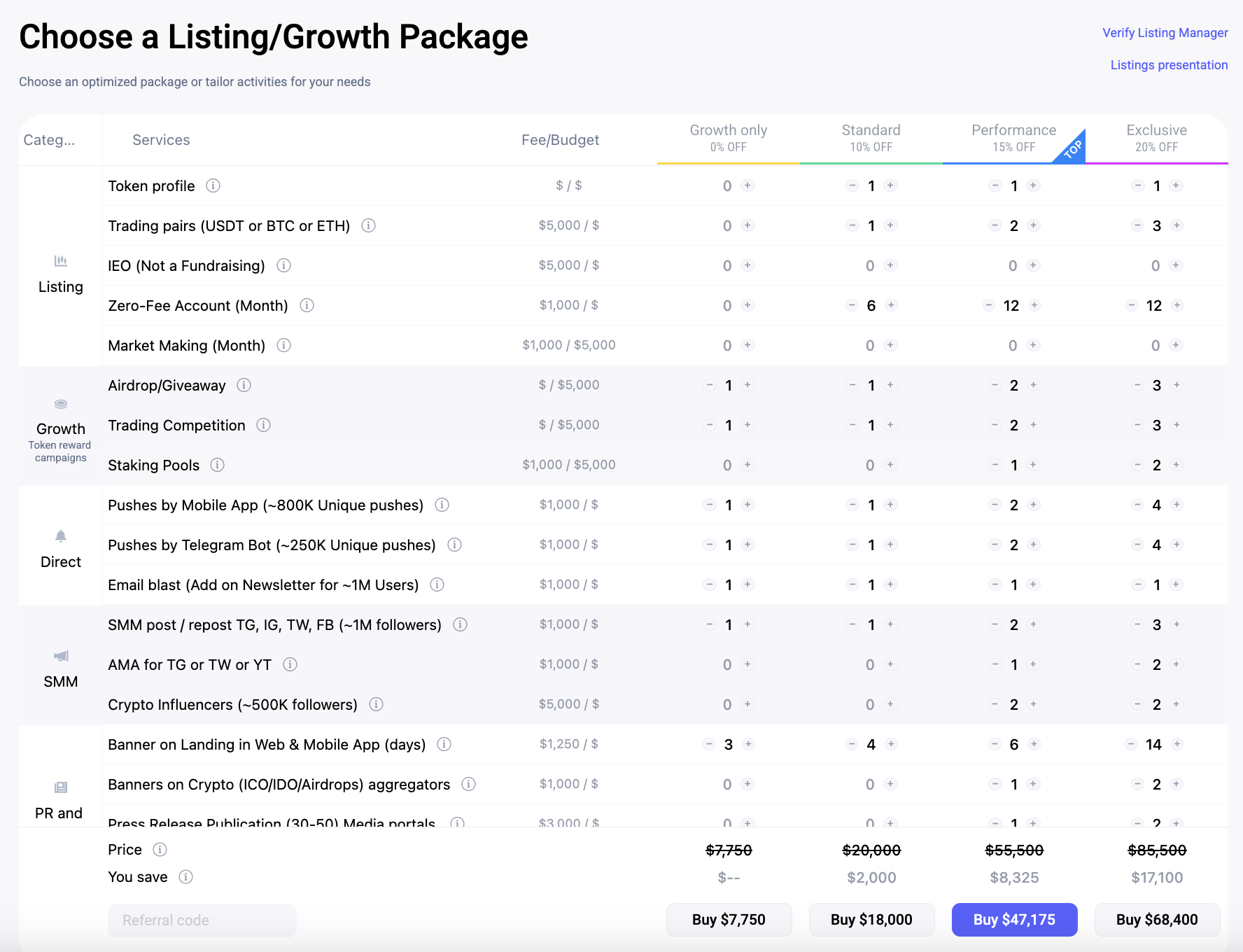The width and height of the screenshot is (1243, 952).
Task: Select the Performance 15% OFF package header
Action: (x=1014, y=138)
